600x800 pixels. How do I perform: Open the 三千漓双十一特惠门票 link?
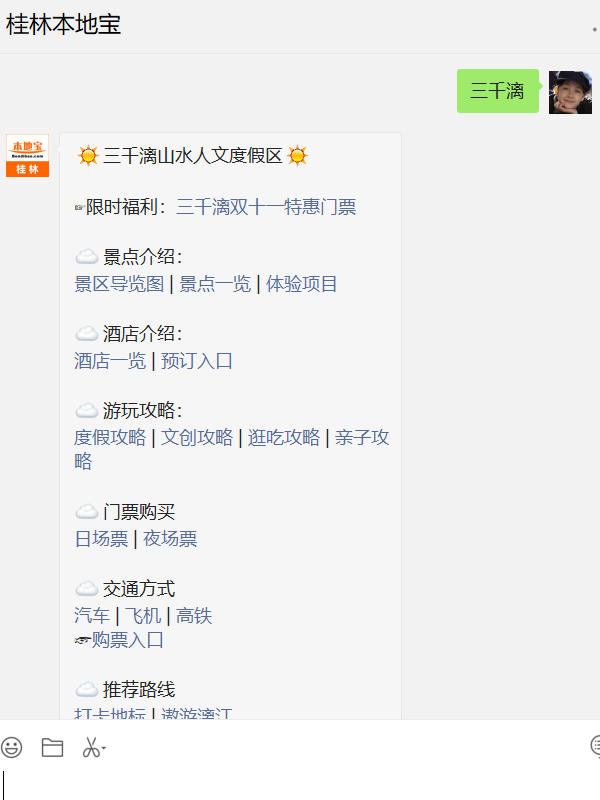pos(266,207)
